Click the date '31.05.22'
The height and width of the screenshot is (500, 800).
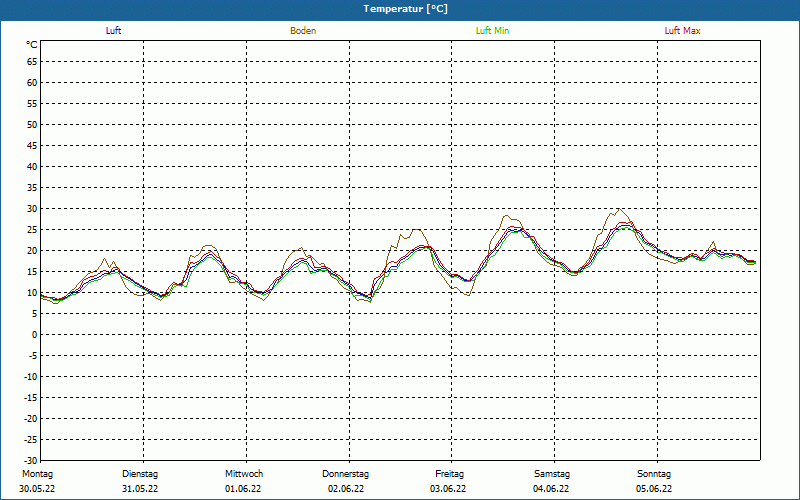pyautogui.click(x=140, y=489)
